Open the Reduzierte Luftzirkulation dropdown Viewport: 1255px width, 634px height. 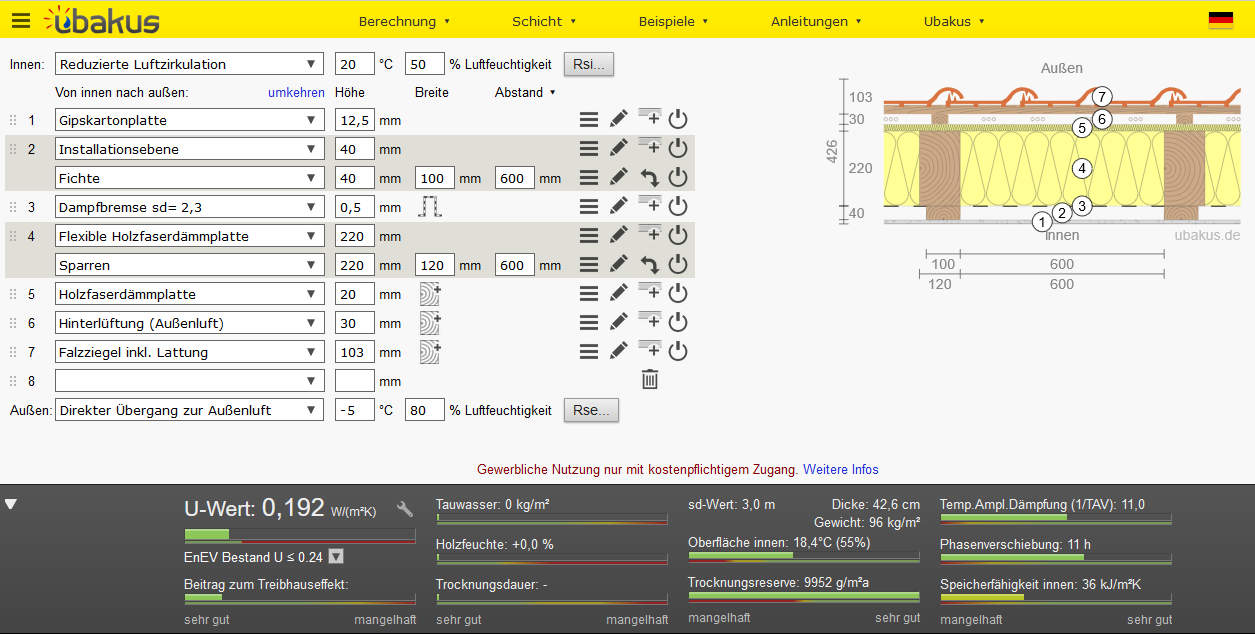[x=190, y=64]
